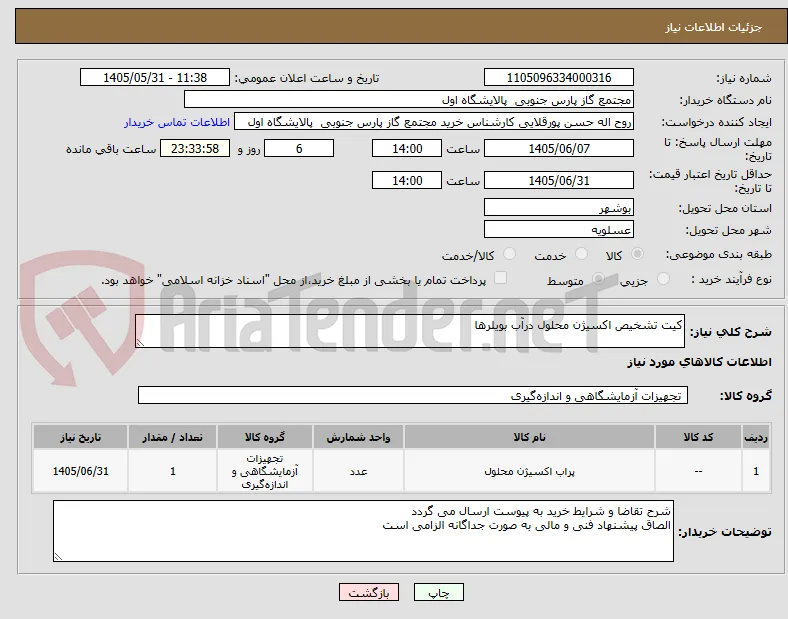Click the تعداد / مقدار column header
The image size is (788, 619).
coord(172,437)
